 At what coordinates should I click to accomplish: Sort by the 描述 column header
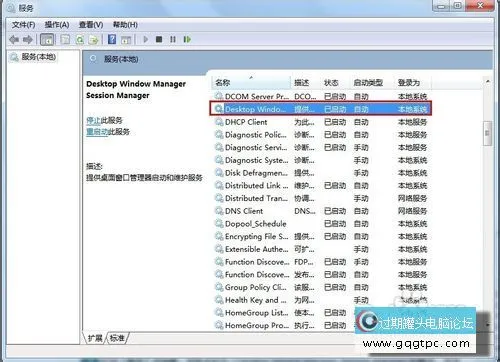[305, 82]
